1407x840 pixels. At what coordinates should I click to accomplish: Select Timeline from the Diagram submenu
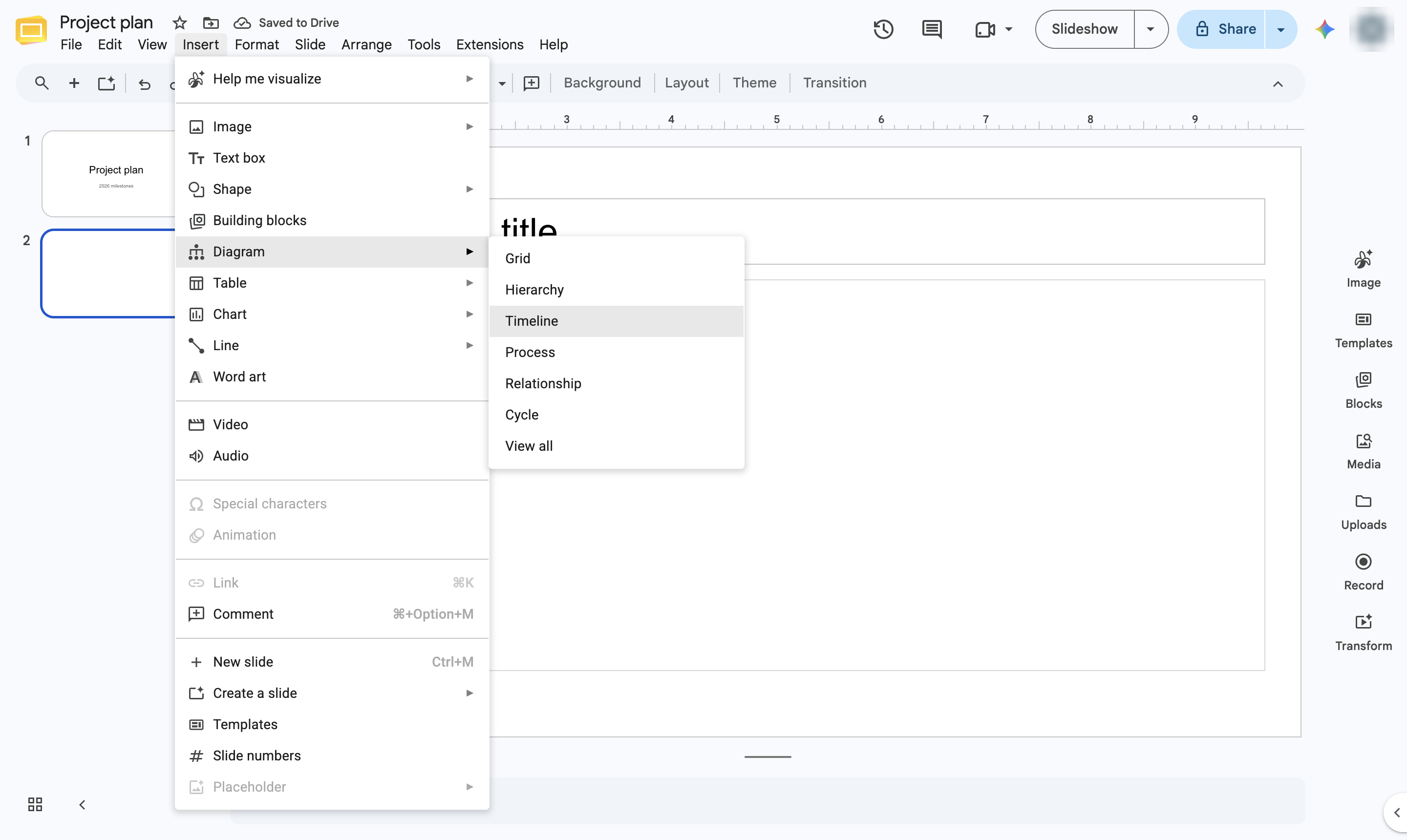click(x=616, y=321)
